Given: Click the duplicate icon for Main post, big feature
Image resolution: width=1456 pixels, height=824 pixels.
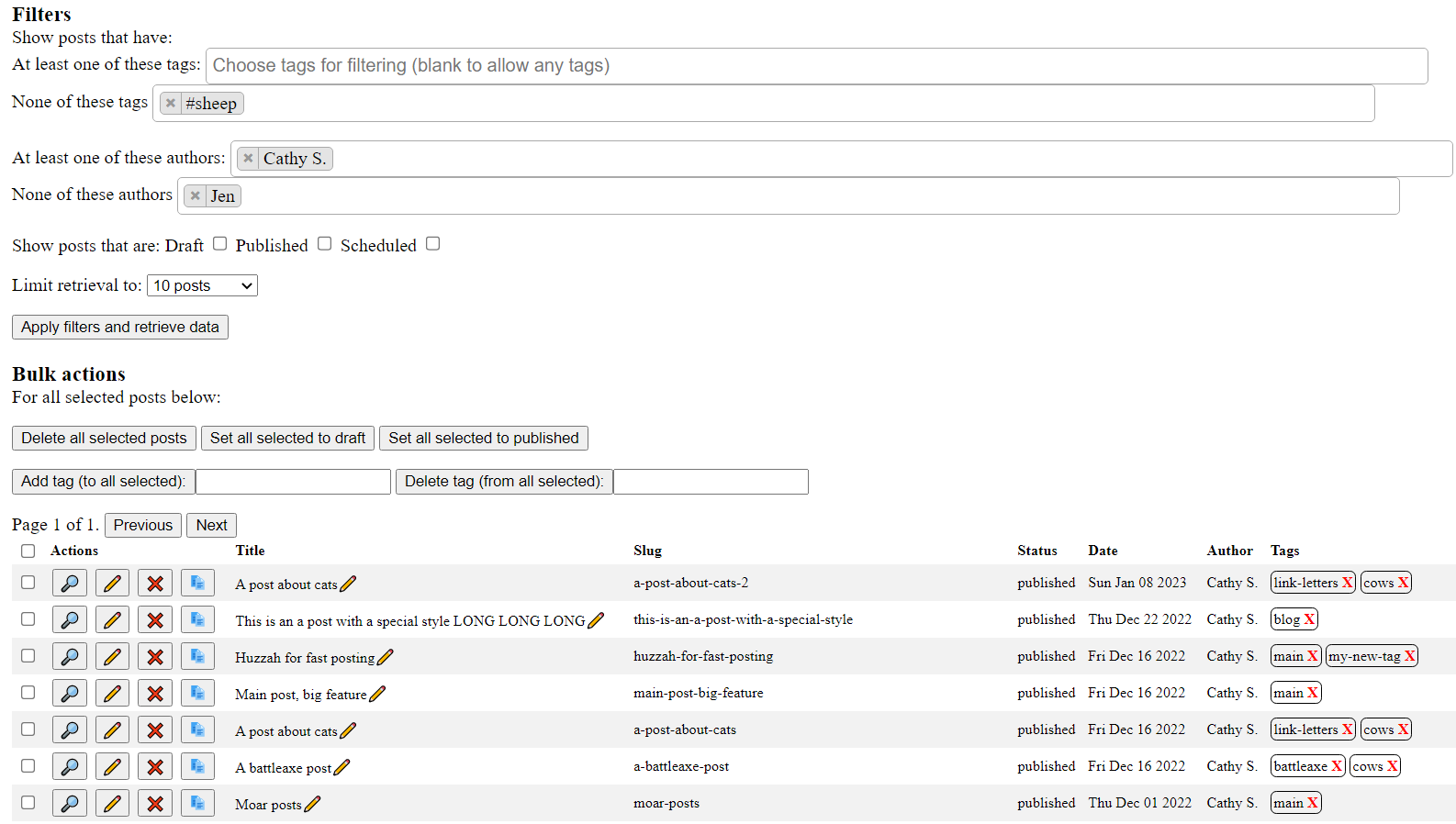Looking at the screenshot, I should (197, 694).
